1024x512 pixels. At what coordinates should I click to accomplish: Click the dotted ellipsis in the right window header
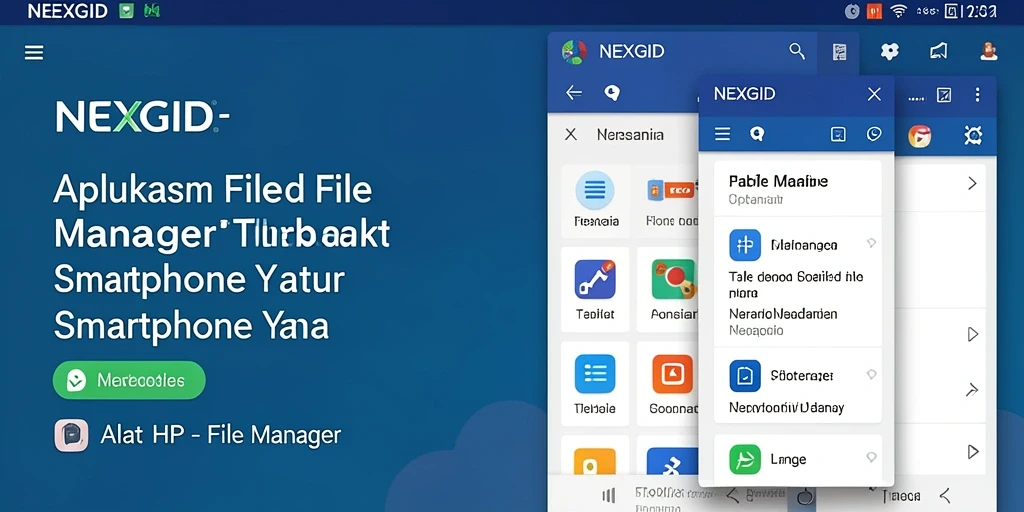pyautogui.click(x=916, y=99)
